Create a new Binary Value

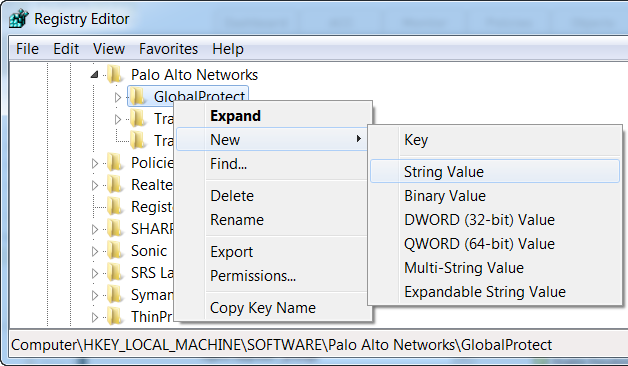(495, 196)
